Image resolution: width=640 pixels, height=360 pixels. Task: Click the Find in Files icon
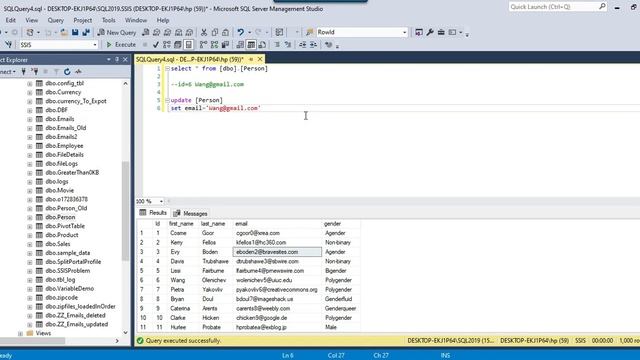click(310, 32)
